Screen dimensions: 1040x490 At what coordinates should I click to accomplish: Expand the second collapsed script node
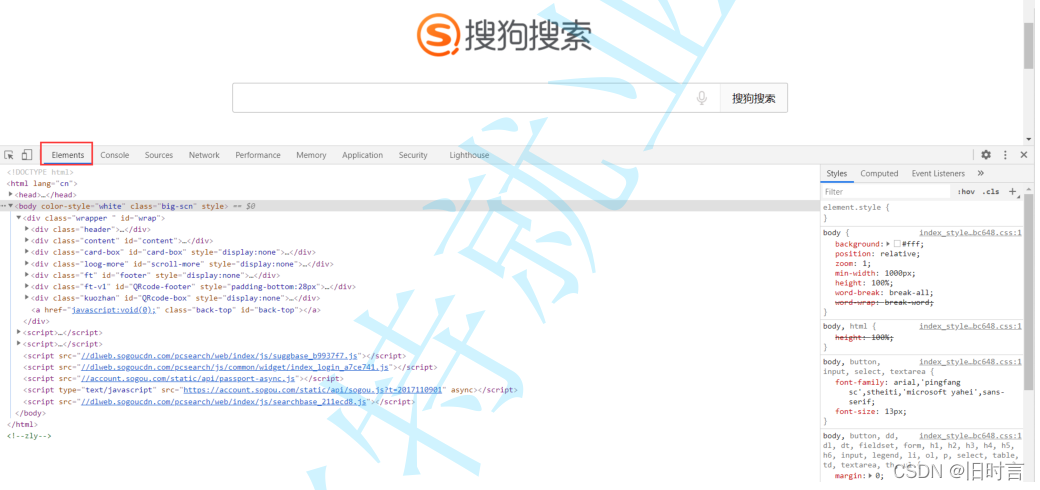coord(19,344)
